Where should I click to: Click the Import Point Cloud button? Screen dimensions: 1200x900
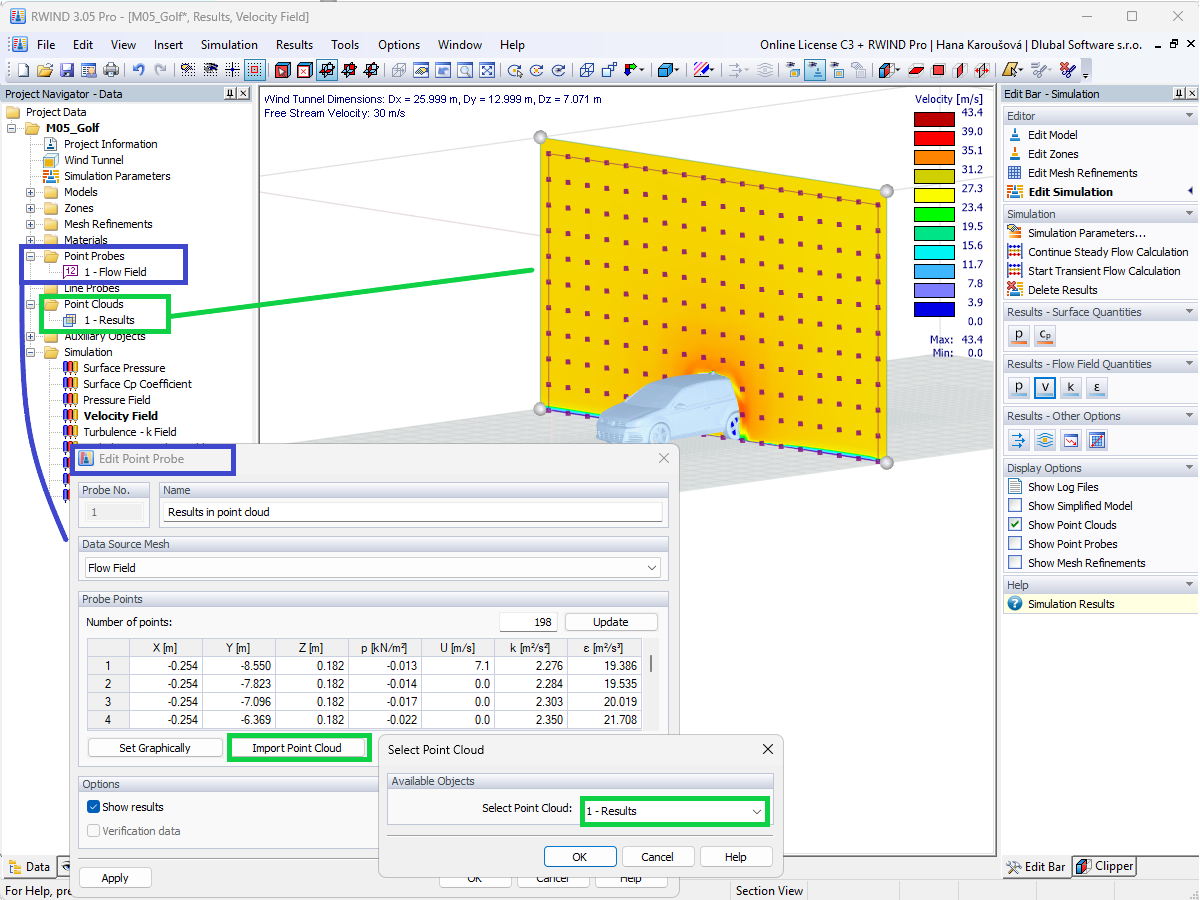click(x=299, y=747)
